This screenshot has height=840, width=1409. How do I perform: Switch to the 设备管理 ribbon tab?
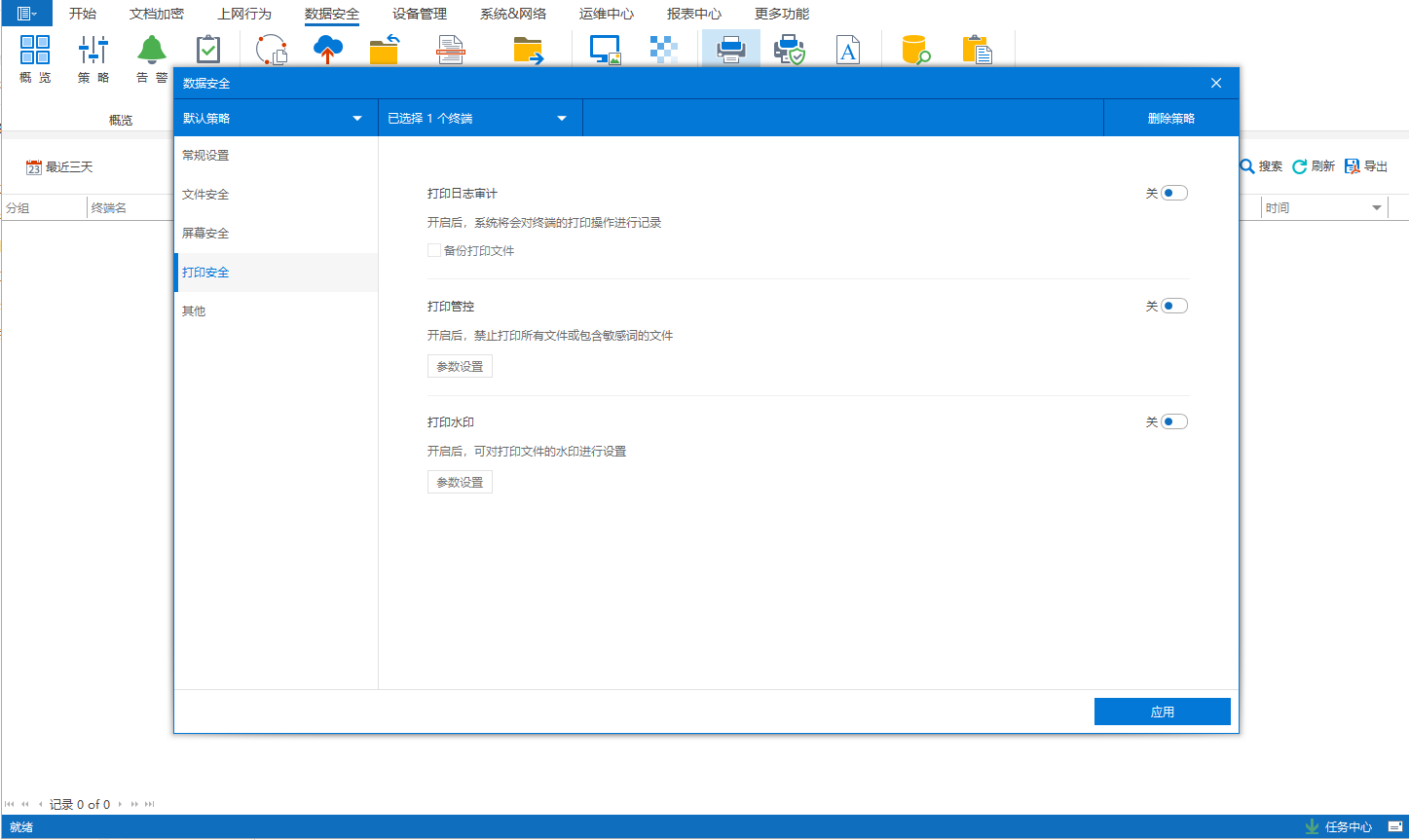click(x=420, y=15)
